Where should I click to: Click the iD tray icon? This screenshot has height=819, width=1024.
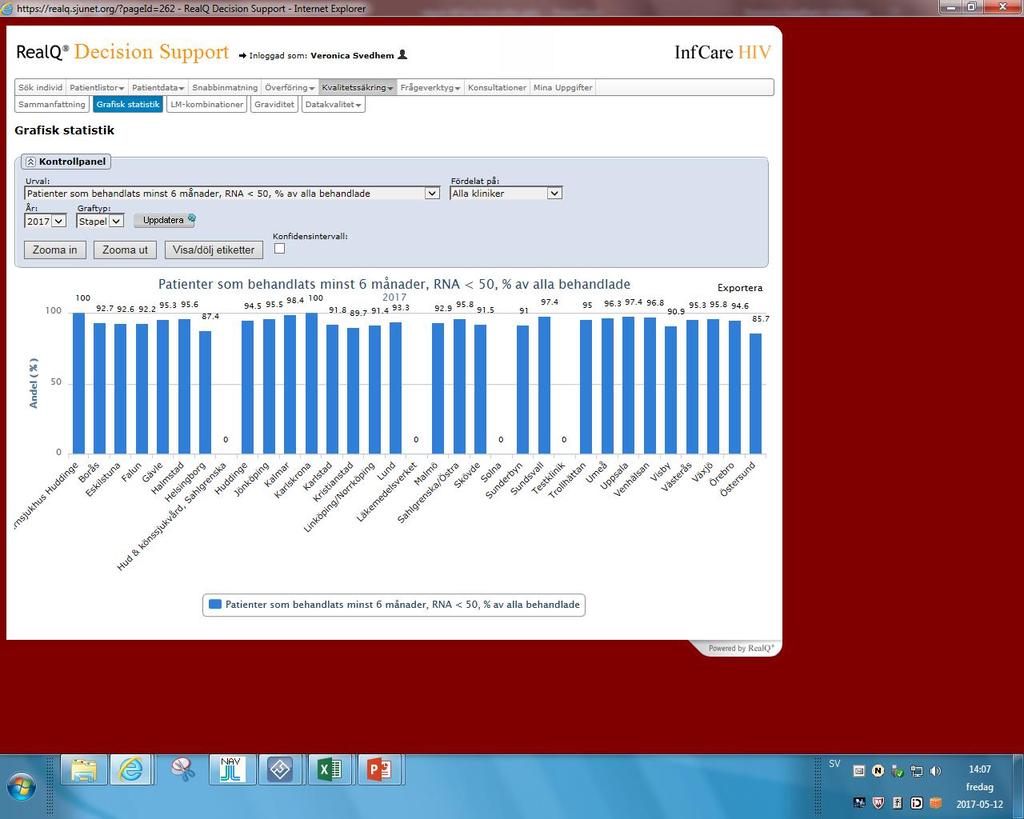[x=916, y=803]
